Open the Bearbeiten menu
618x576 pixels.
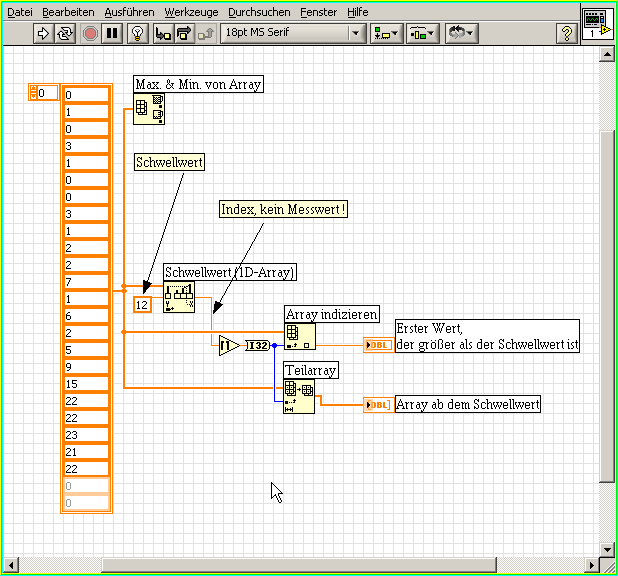68,12
